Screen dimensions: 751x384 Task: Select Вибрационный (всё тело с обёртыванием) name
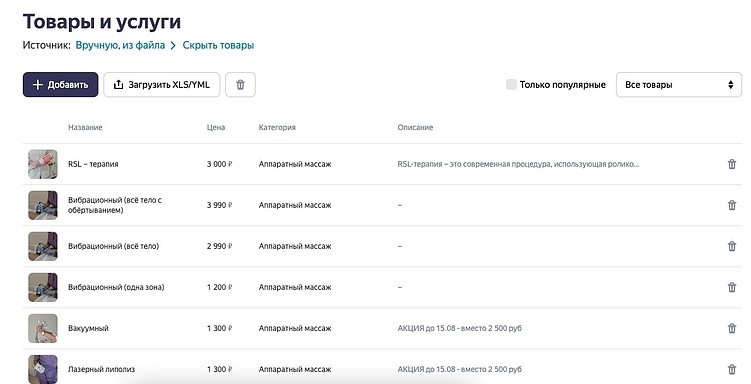115,205
